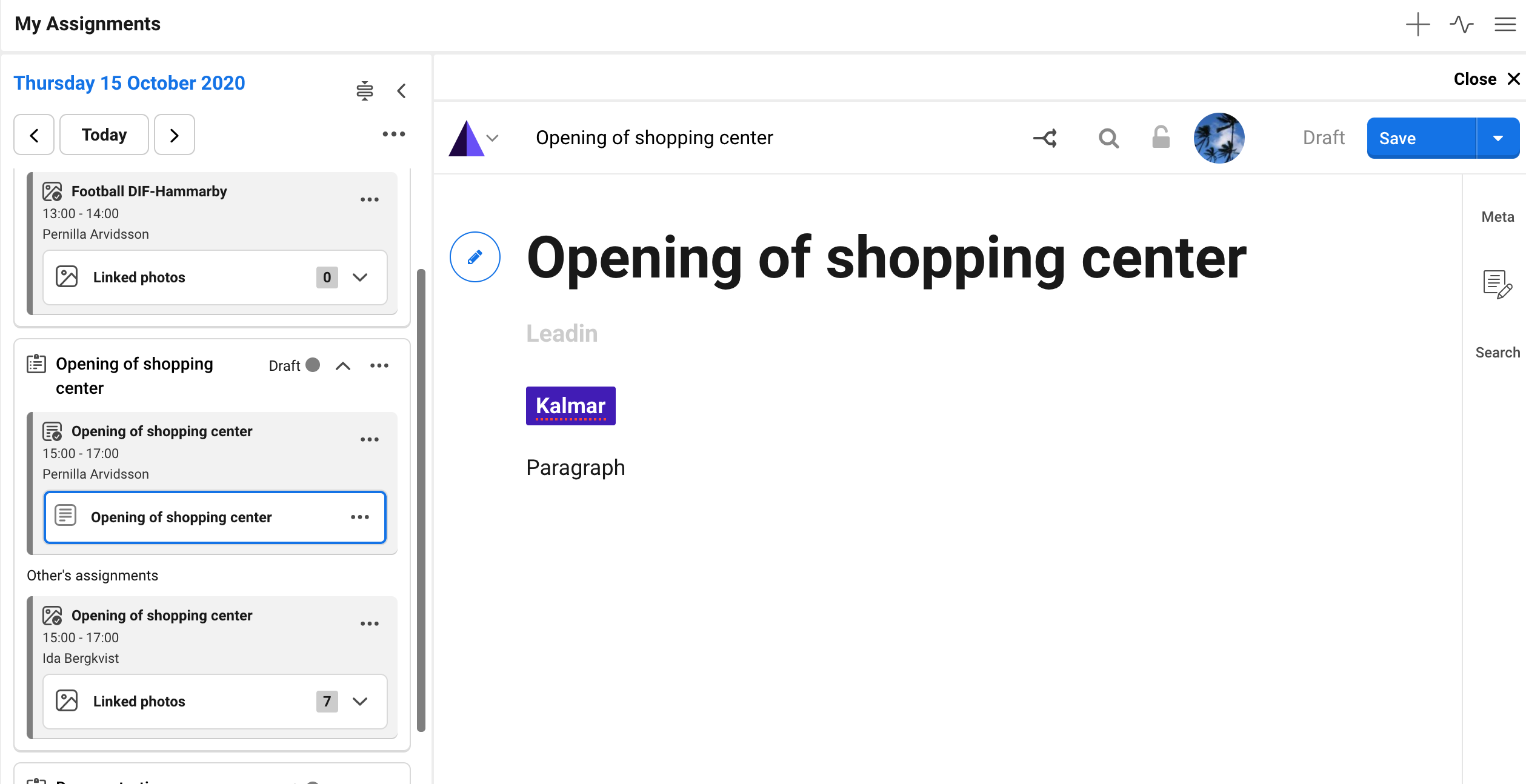Toggle the unlocked padlock icon

1161,138
